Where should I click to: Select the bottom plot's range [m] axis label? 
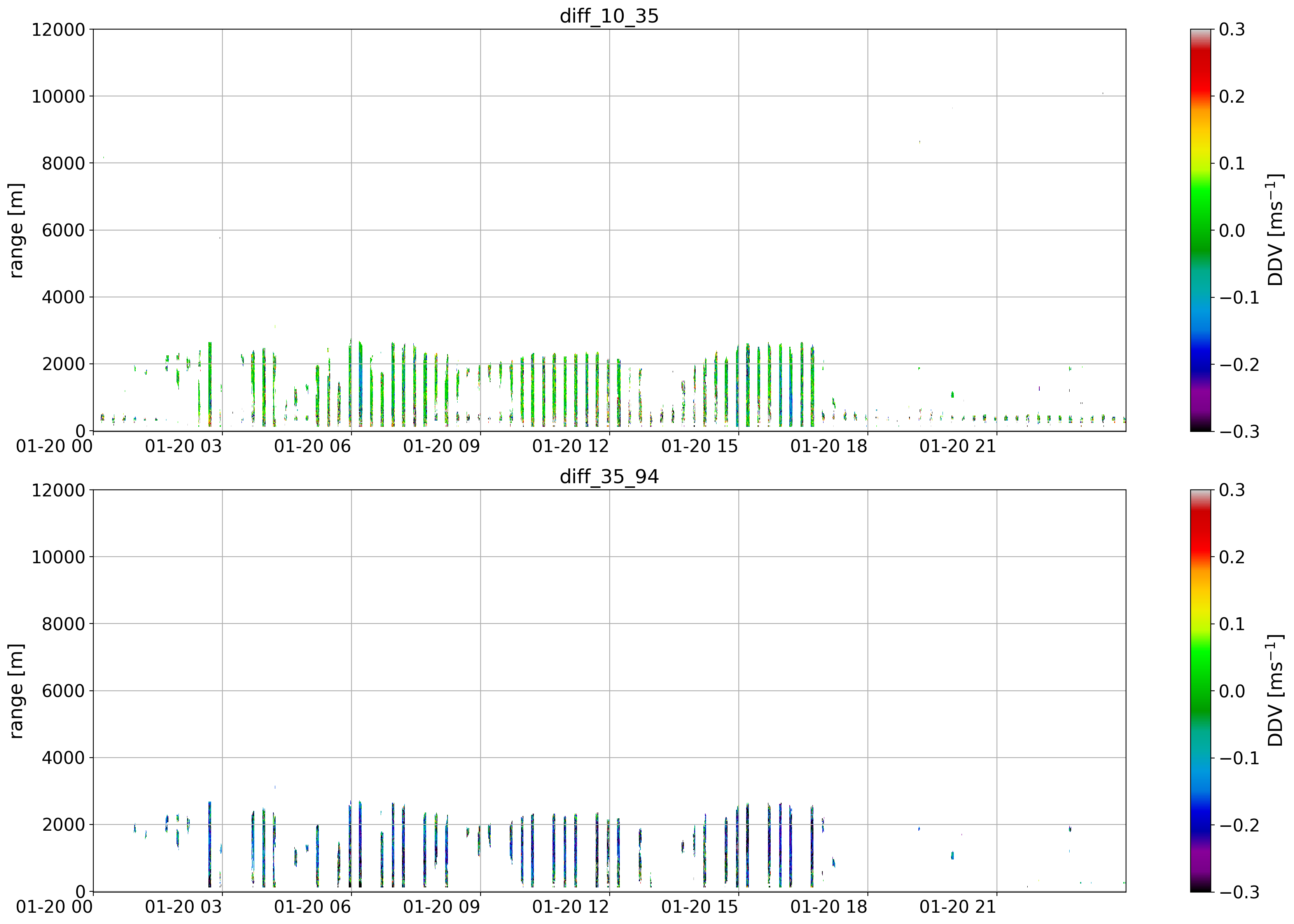tap(16, 691)
